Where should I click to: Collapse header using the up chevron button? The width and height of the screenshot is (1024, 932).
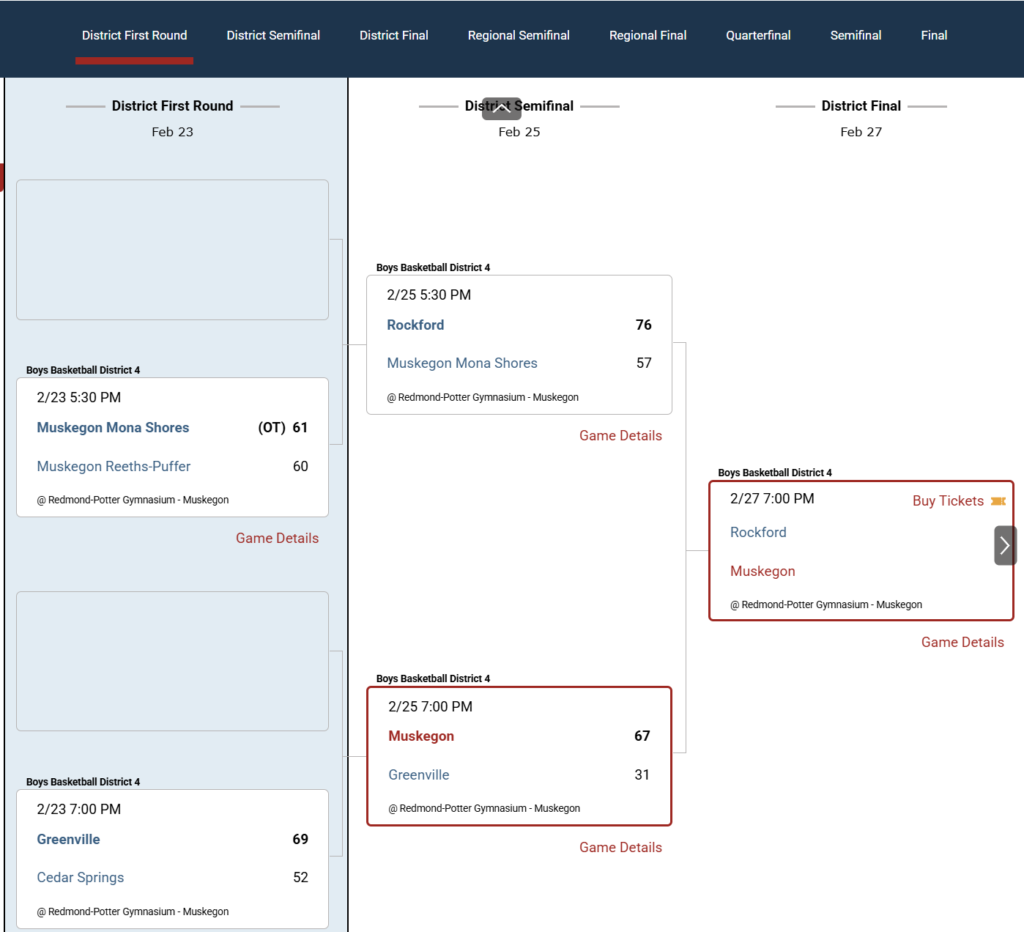pos(501,109)
